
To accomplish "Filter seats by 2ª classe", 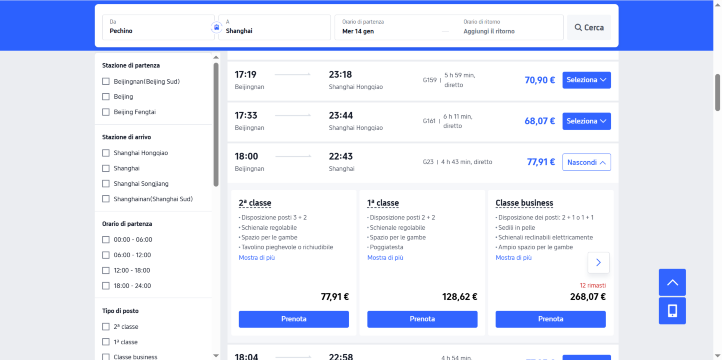I will coord(105,326).
